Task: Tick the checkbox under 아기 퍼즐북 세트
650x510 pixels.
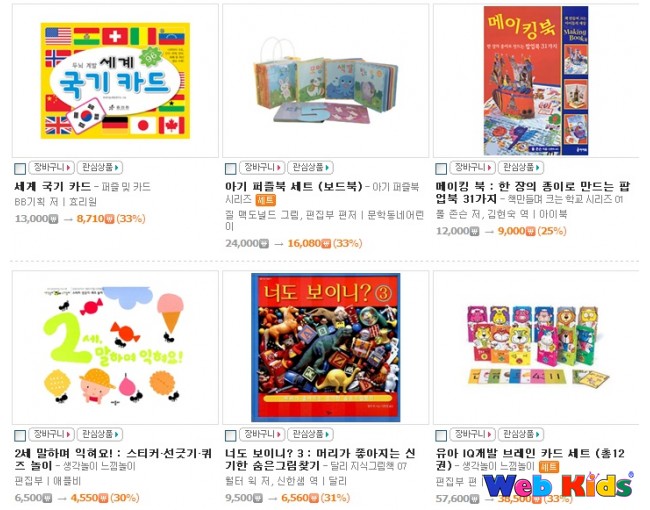Action: pos(230,169)
